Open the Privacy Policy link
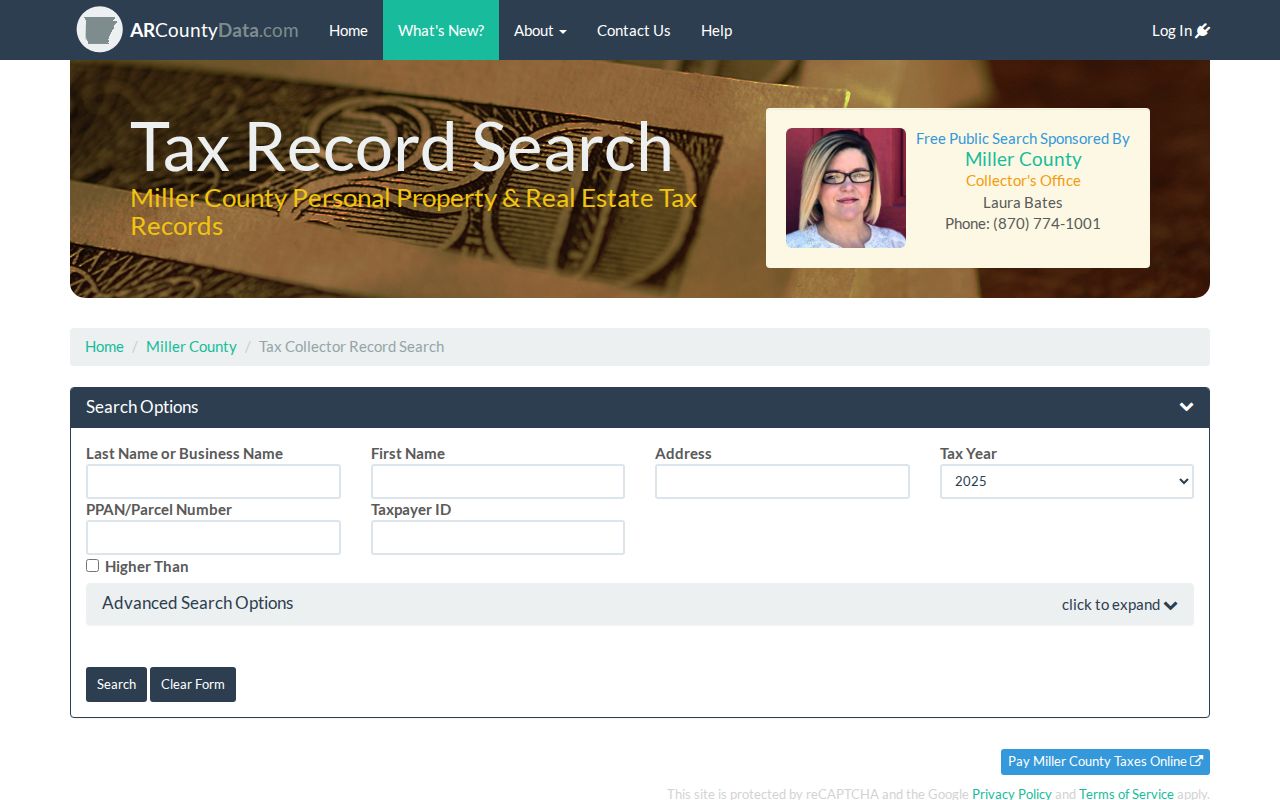The image size is (1280, 800). (x=1012, y=793)
